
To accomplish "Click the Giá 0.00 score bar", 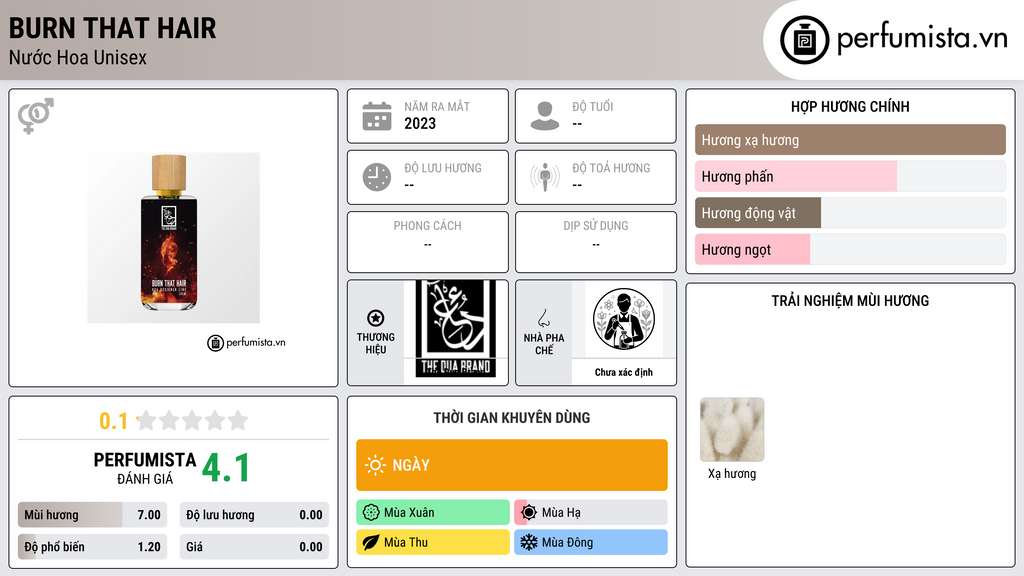I will point(254,547).
